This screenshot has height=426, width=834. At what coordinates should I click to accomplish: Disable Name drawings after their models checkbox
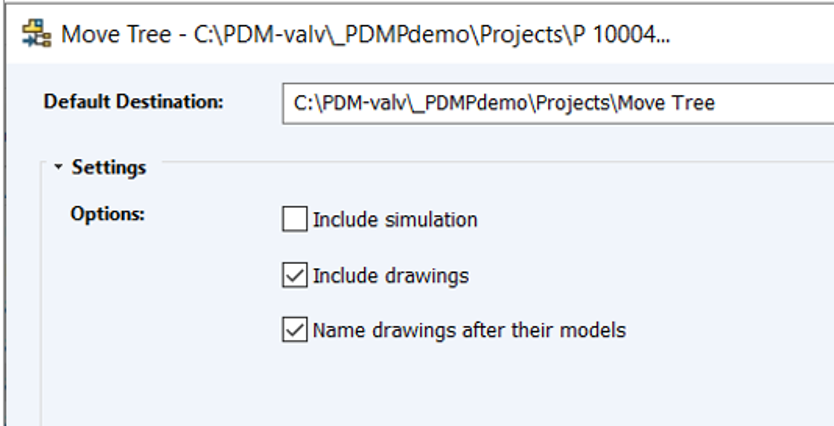tap(295, 329)
